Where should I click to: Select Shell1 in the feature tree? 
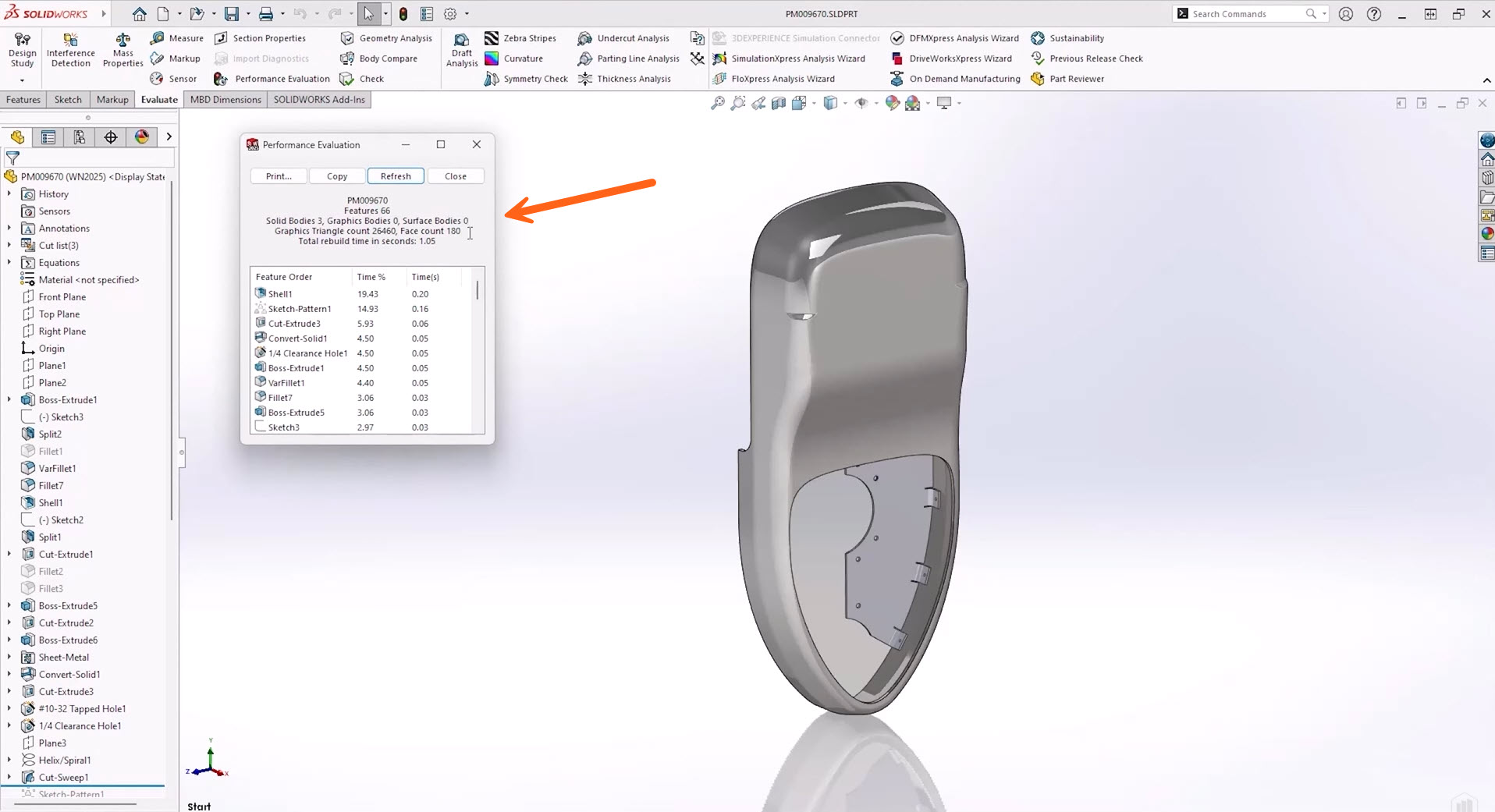click(x=51, y=503)
